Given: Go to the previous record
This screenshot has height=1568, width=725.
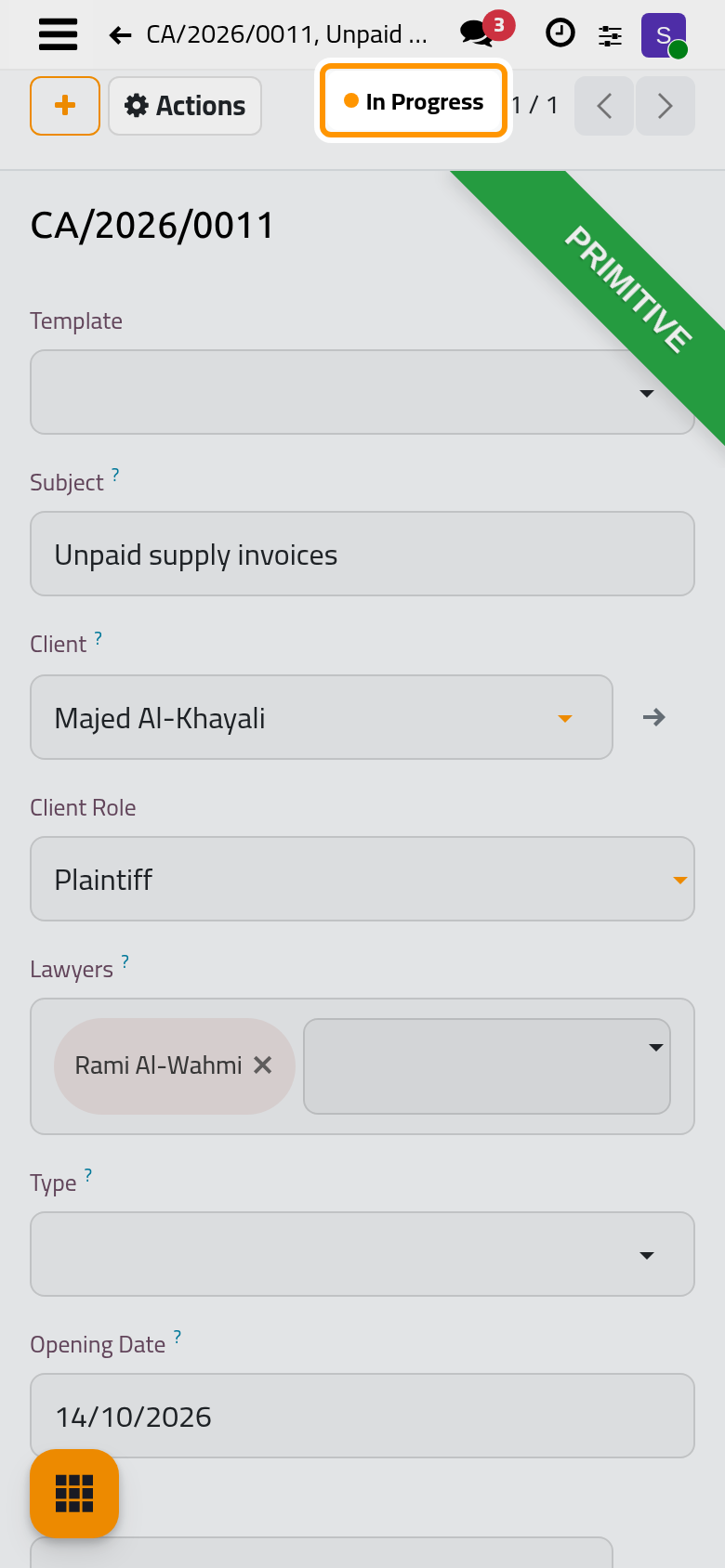Looking at the screenshot, I should click(604, 106).
